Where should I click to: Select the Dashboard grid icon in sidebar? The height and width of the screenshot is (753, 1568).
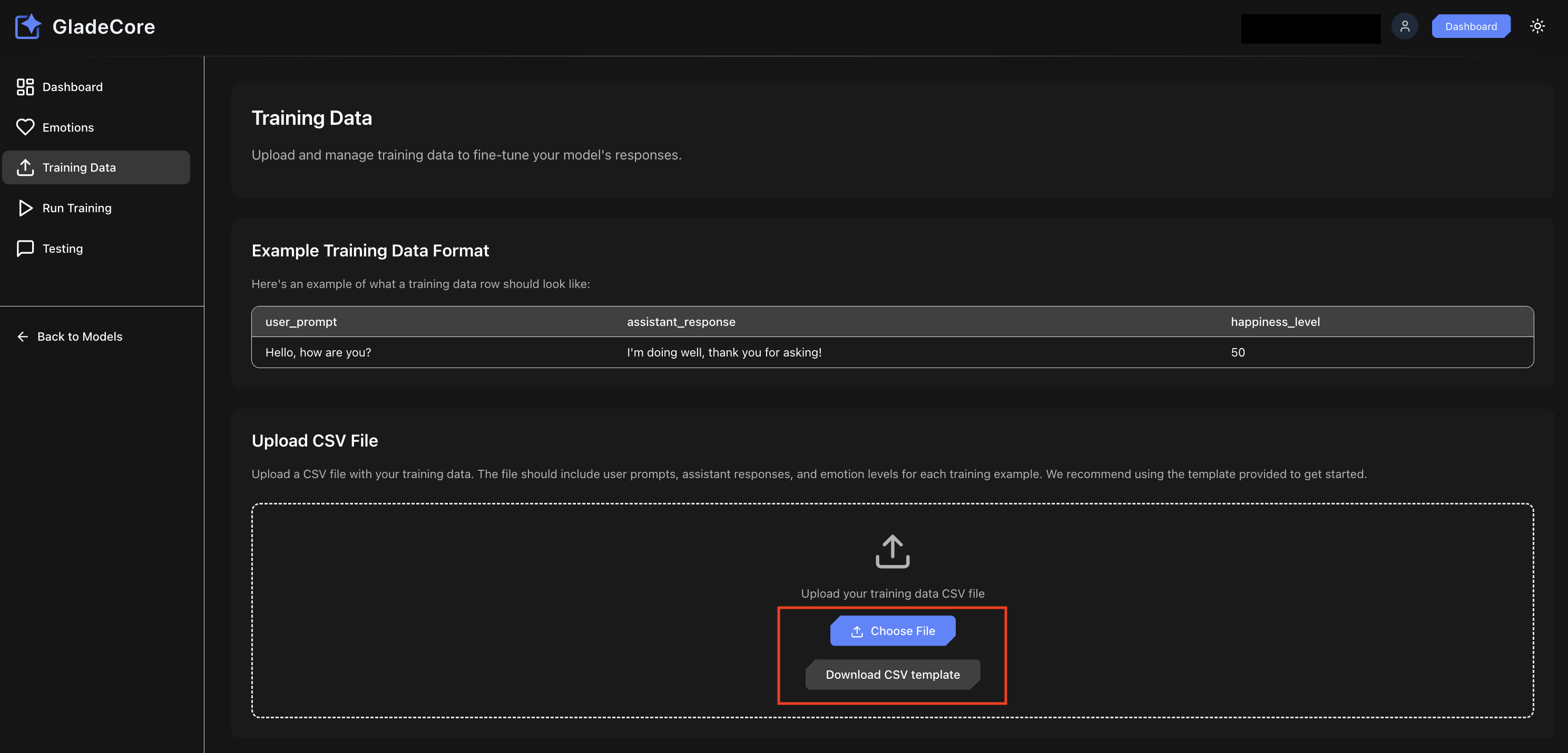25,86
